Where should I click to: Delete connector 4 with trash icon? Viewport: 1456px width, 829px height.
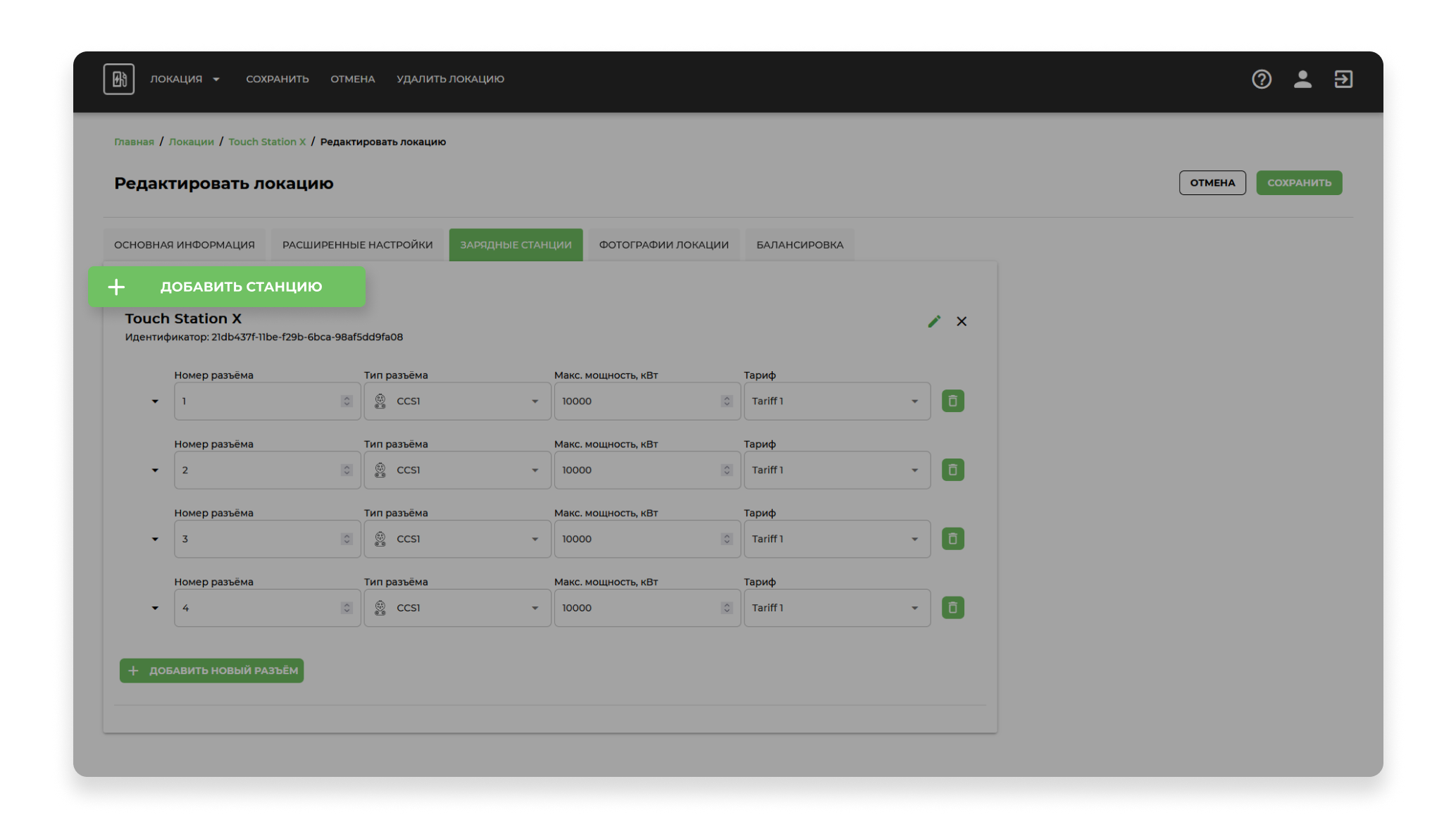953,608
